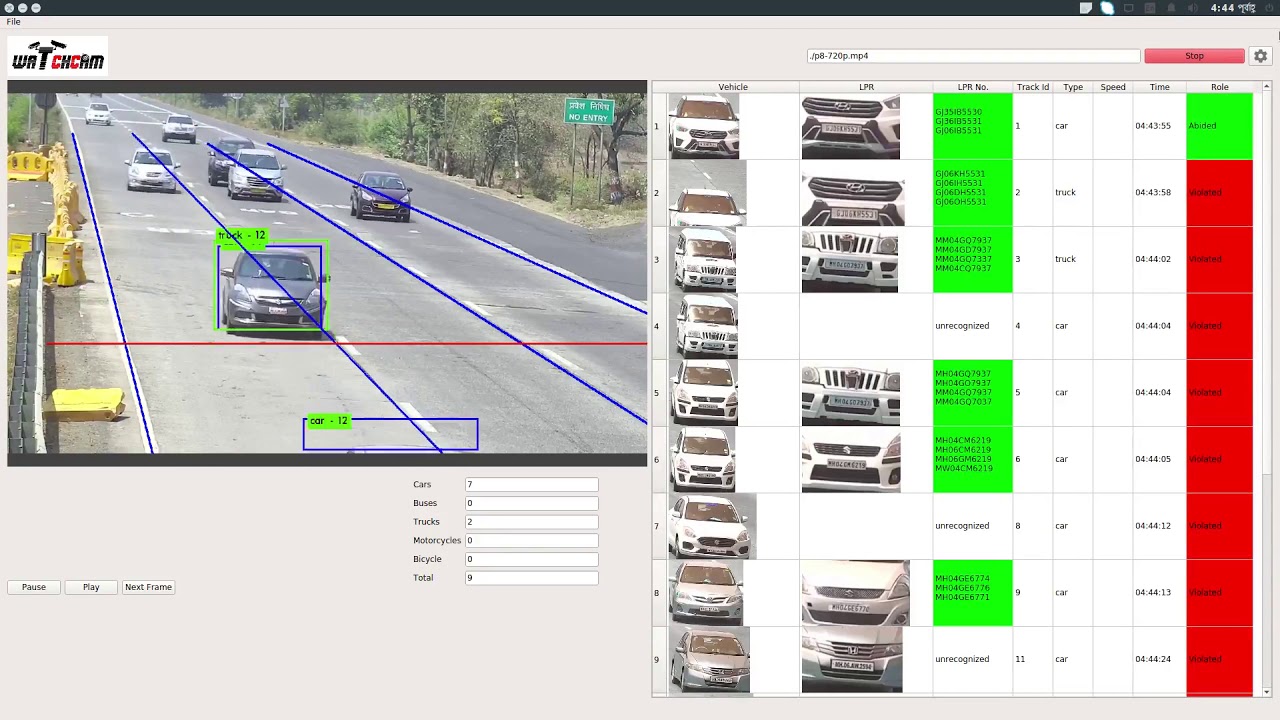
Task: Click the Motorcycles count field
Action: [531, 541]
